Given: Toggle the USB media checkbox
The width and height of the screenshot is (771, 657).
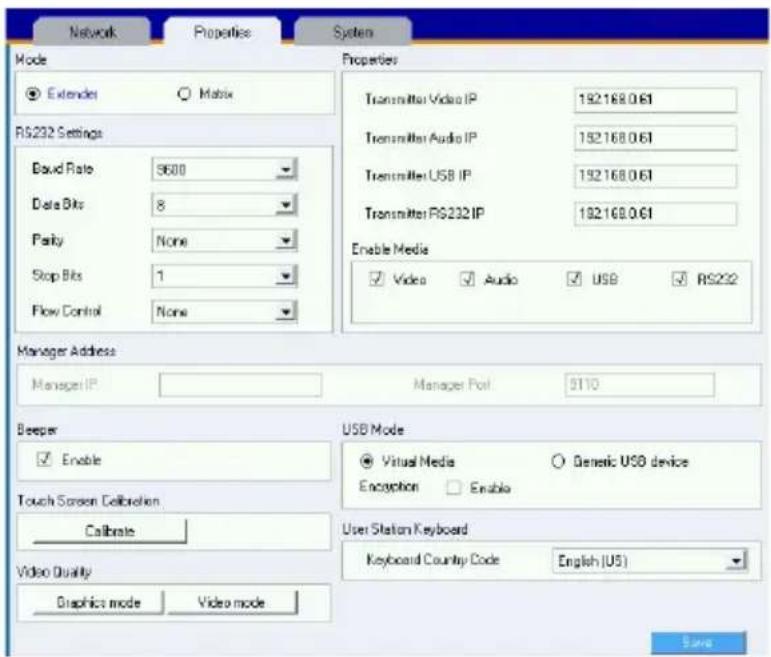Looking at the screenshot, I should click(574, 279).
